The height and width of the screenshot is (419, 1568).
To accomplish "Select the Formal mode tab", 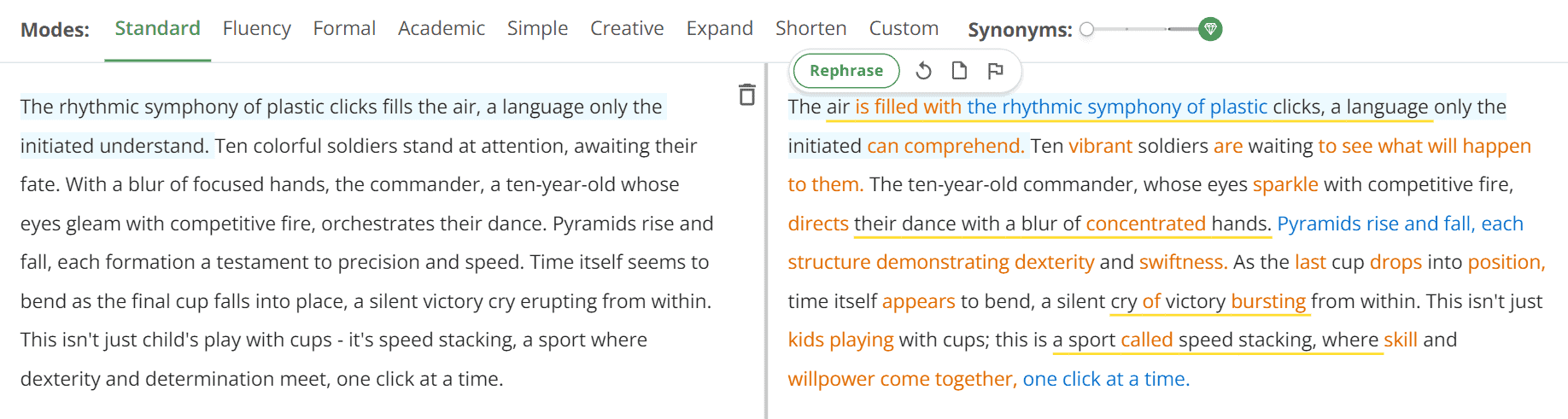I will click(x=344, y=28).
